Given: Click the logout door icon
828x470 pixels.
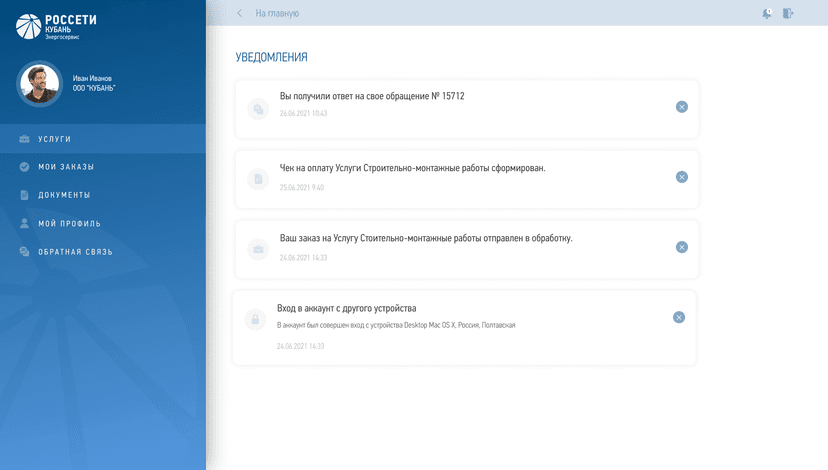Looking at the screenshot, I should [x=788, y=13].
